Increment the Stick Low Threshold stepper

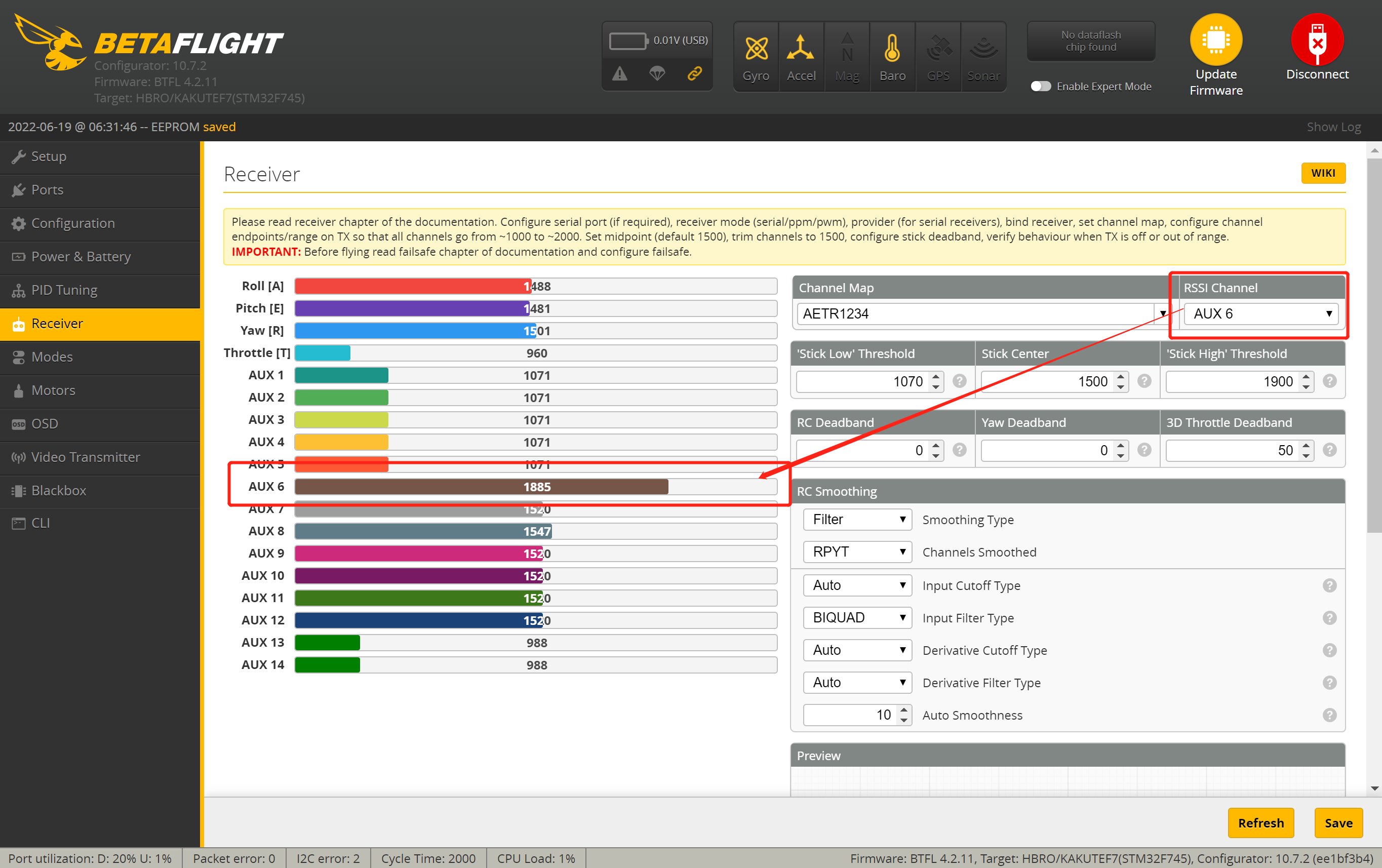(x=936, y=377)
